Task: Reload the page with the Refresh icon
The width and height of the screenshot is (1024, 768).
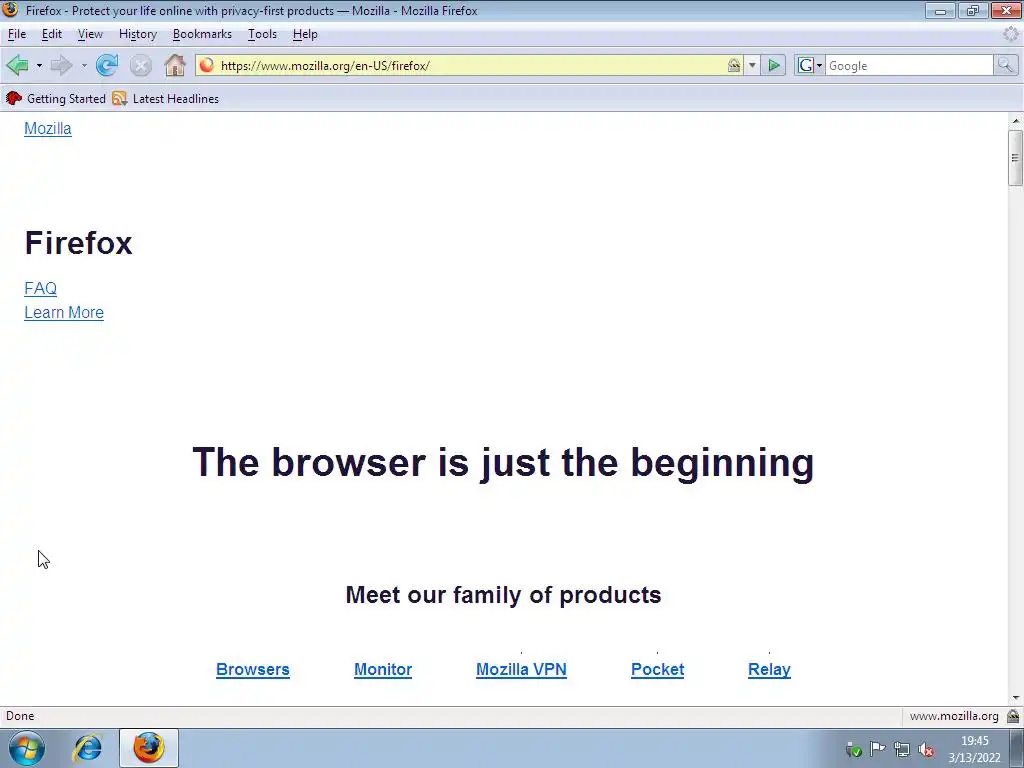Action: 107,65
